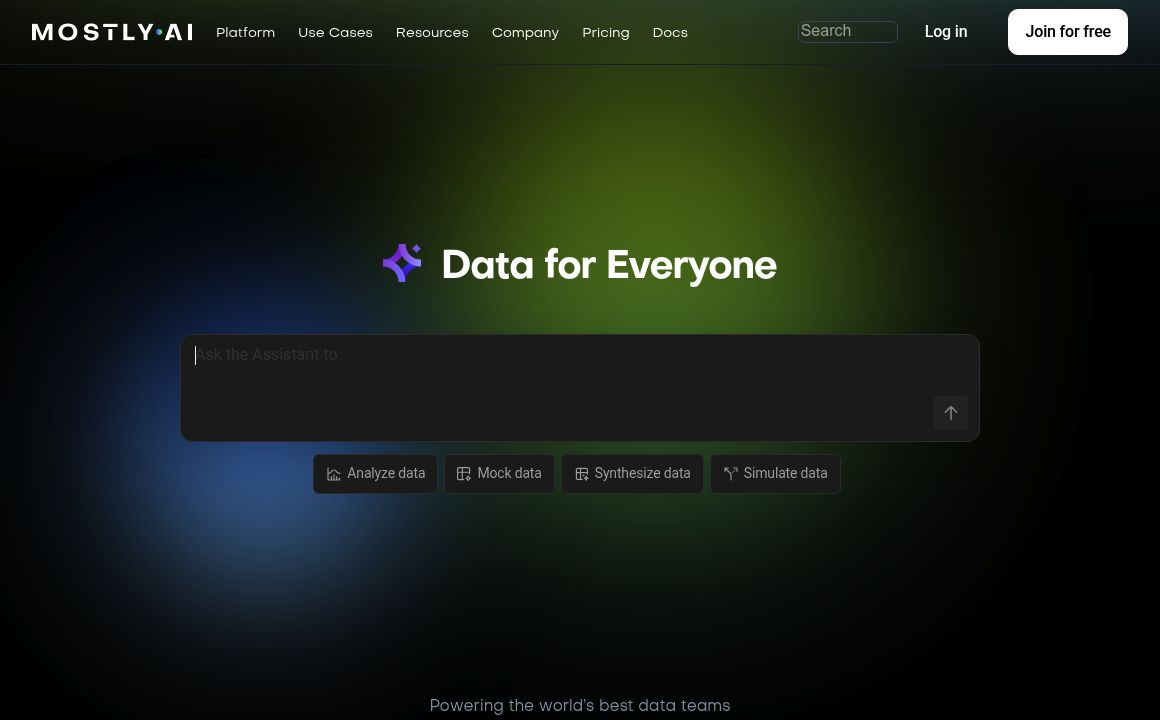Expand the Platform navigation menu
The image size is (1160, 720).
pyautogui.click(x=245, y=32)
